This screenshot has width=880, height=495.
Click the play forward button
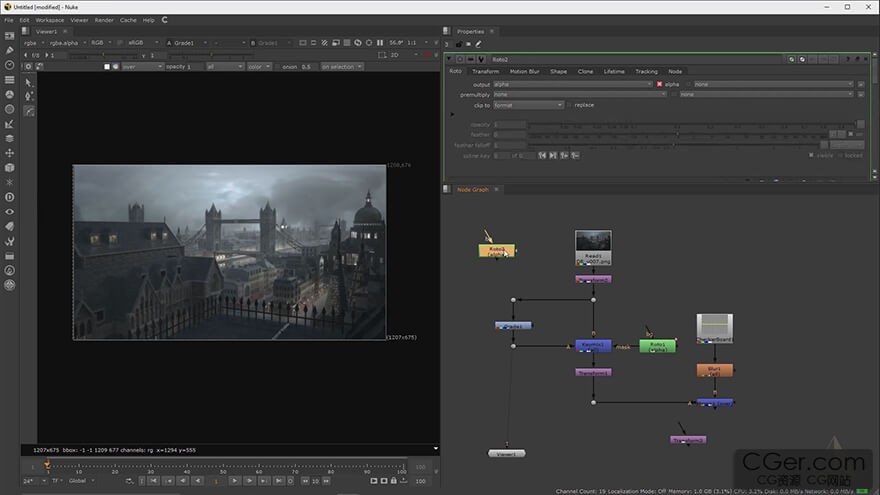click(x=235, y=481)
